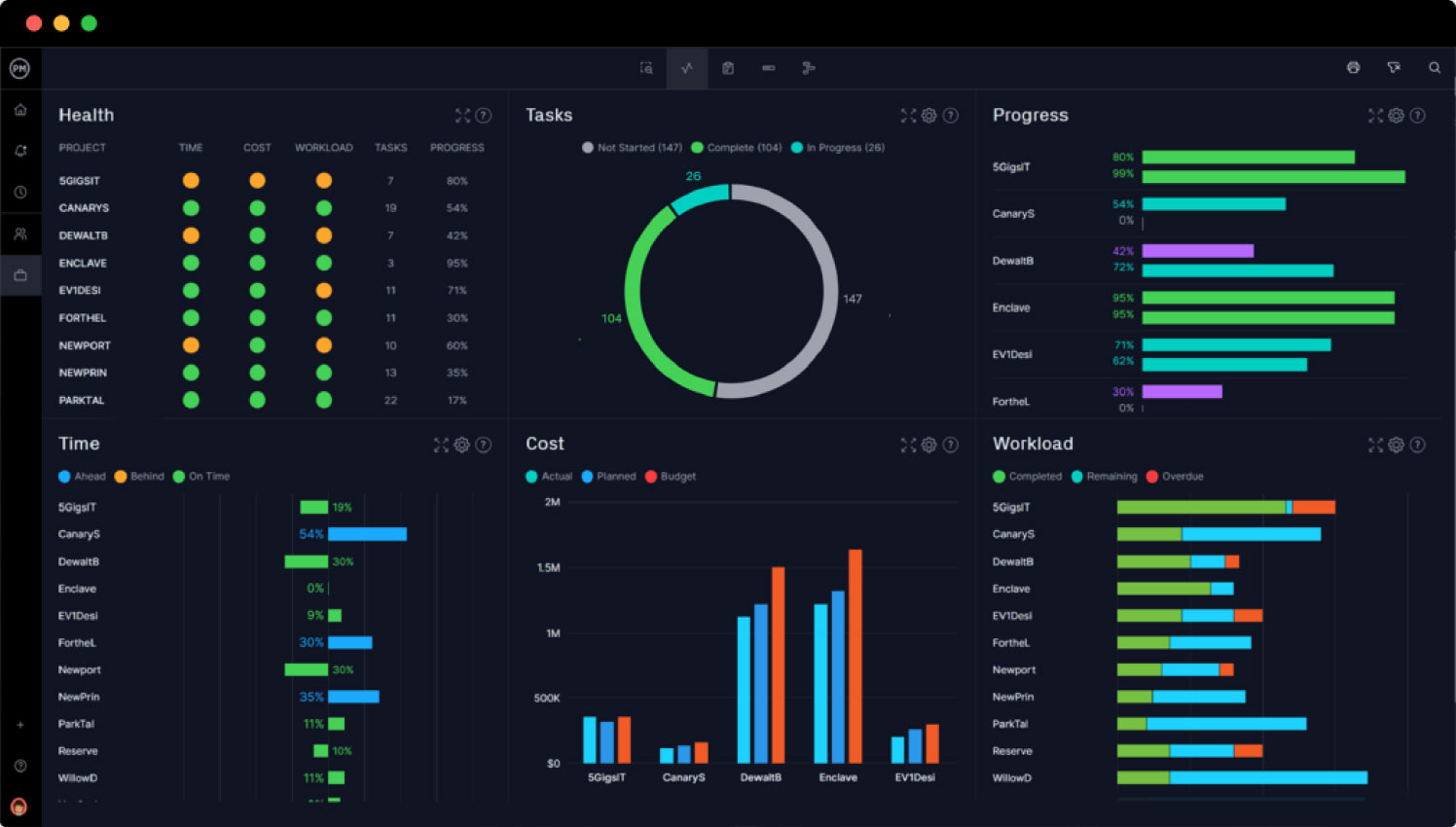
Task: Switch to the task list view tab
Action: [x=727, y=68]
